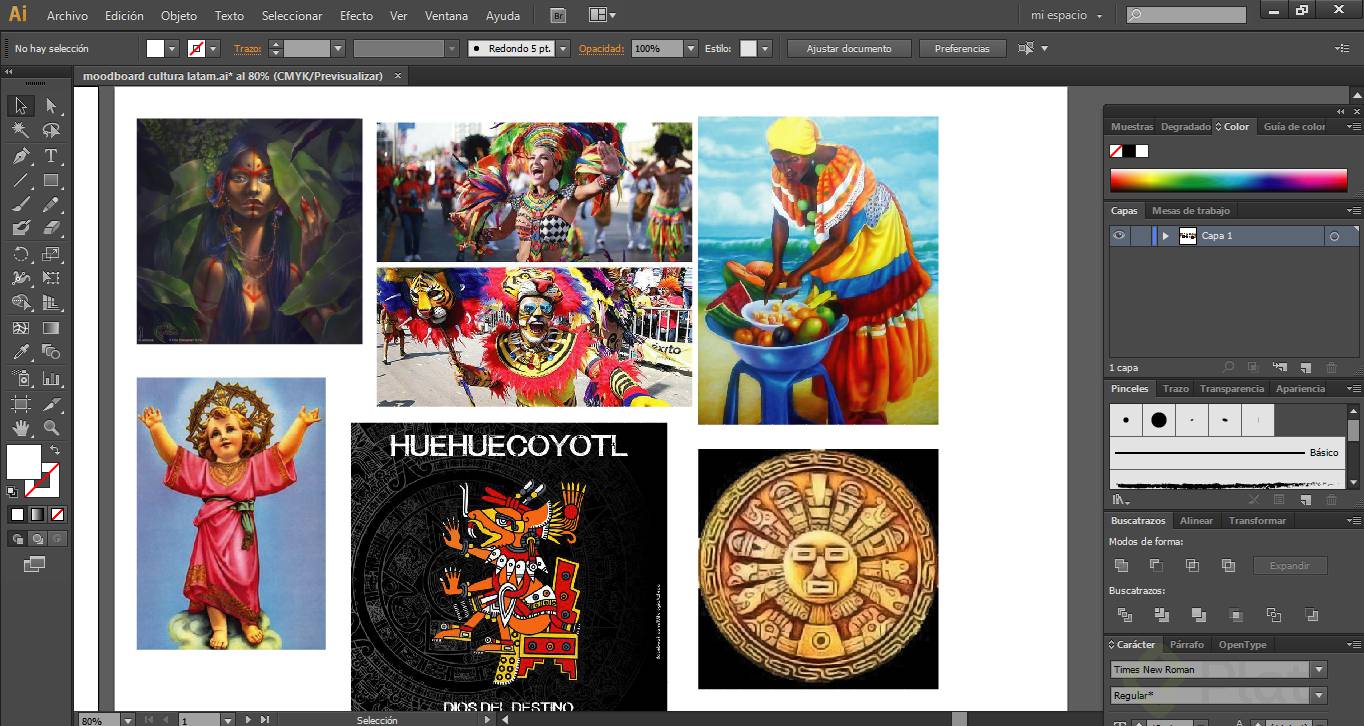Select the Perspective Grid tool

(x=51, y=303)
